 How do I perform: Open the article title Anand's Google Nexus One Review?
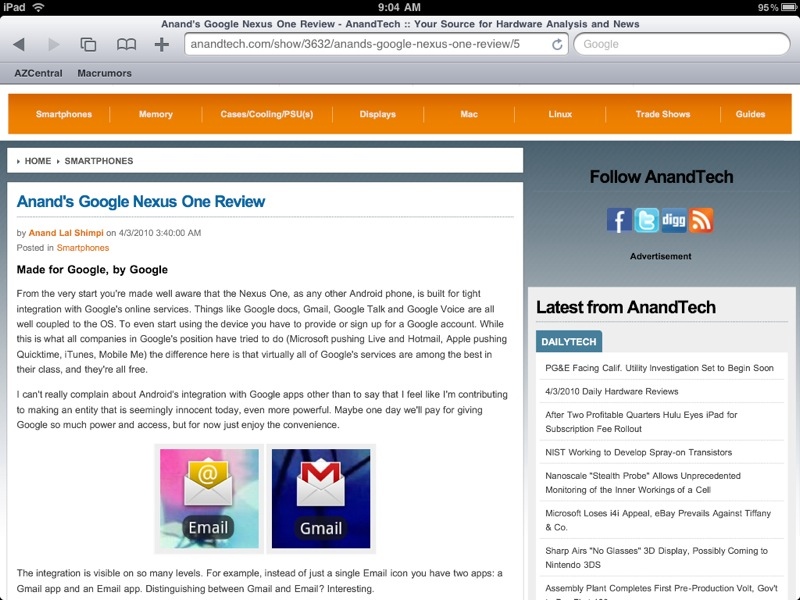(141, 202)
